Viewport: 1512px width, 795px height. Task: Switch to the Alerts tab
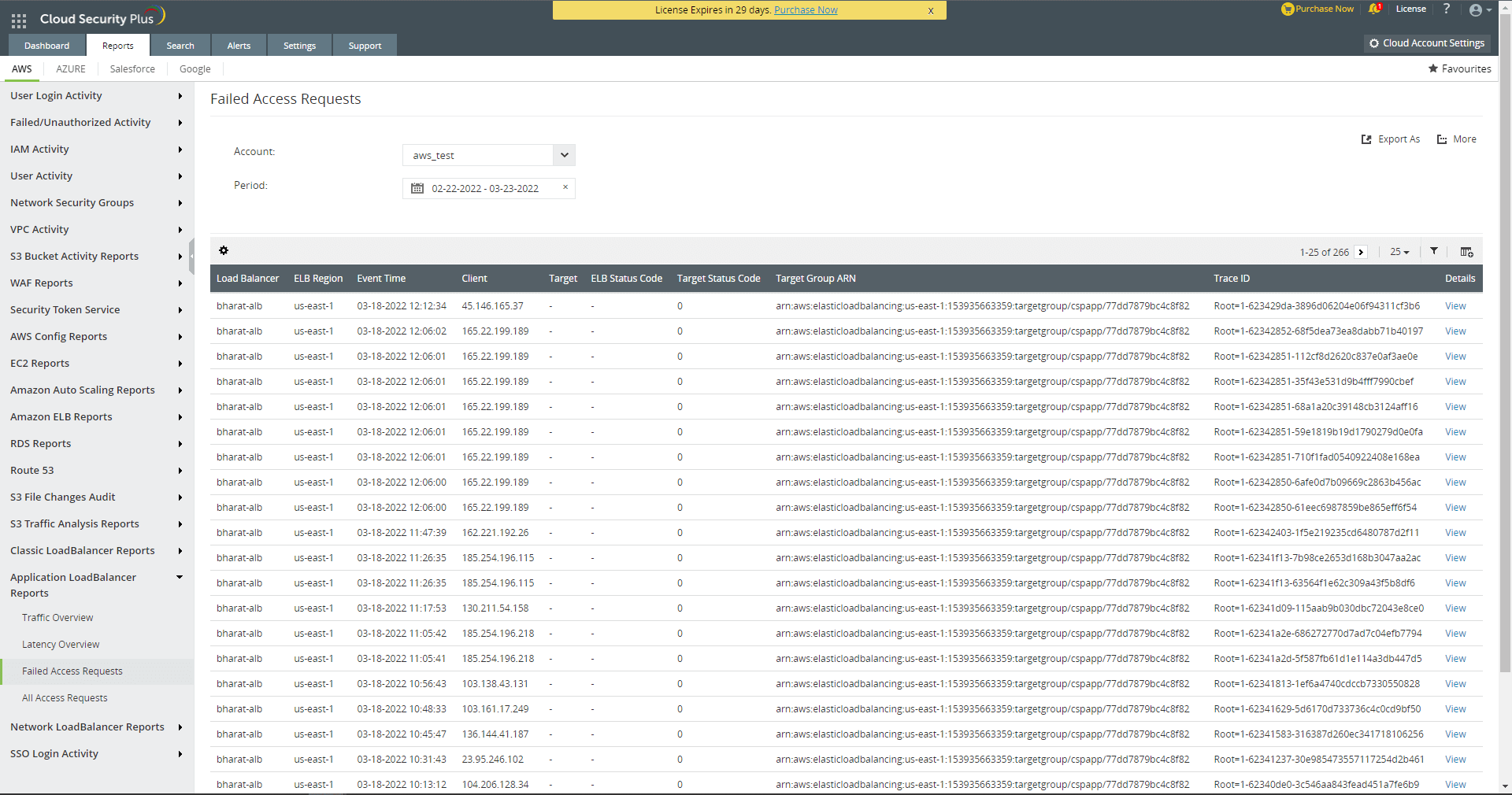[239, 46]
